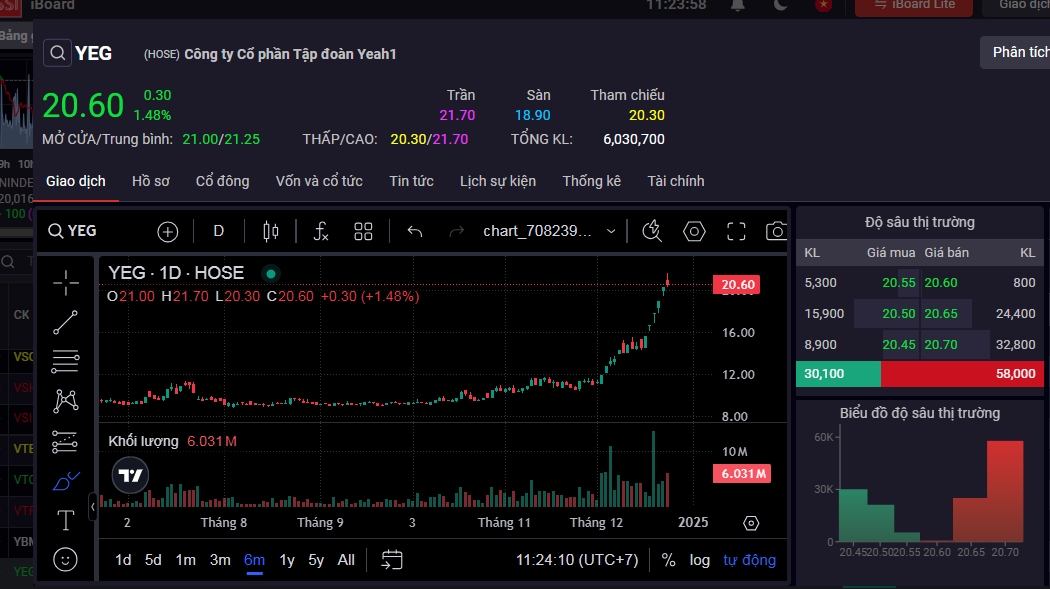
Task: Open the candlestick chart style menu
Action: (271, 232)
